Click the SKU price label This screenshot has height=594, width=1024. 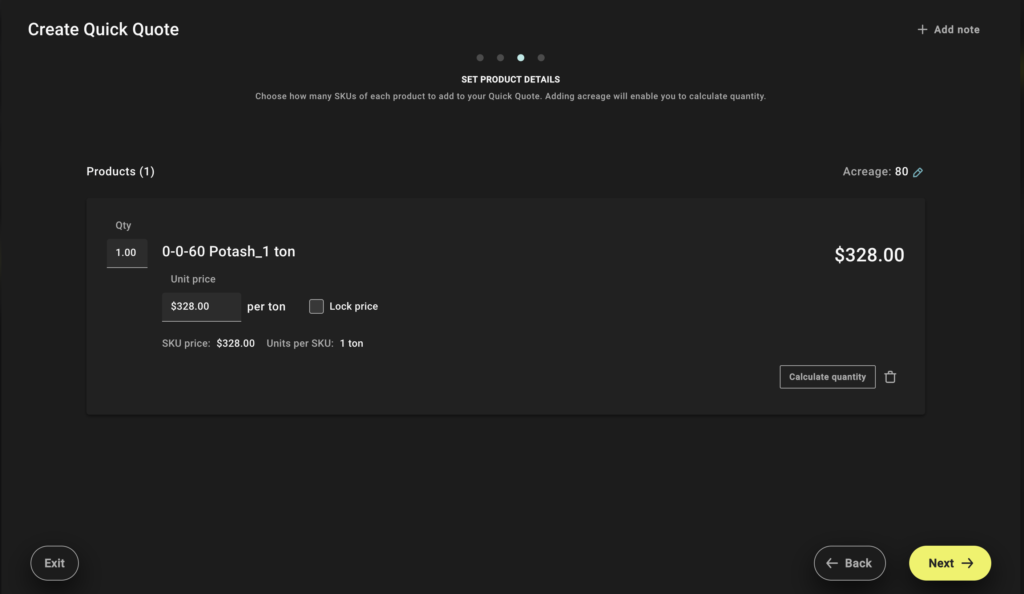coord(186,343)
